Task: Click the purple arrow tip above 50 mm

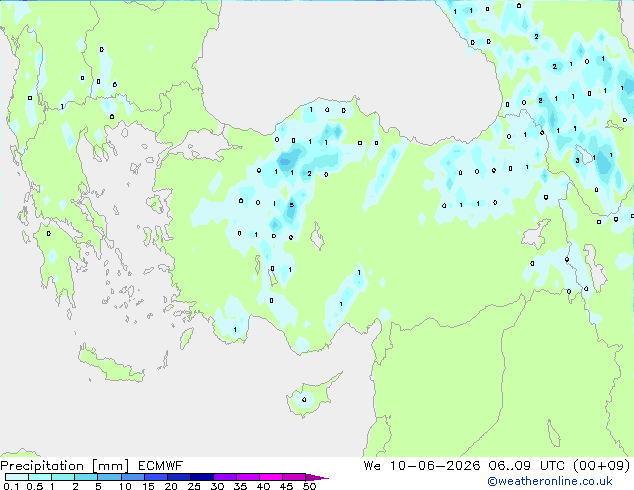Action: [317, 477]
